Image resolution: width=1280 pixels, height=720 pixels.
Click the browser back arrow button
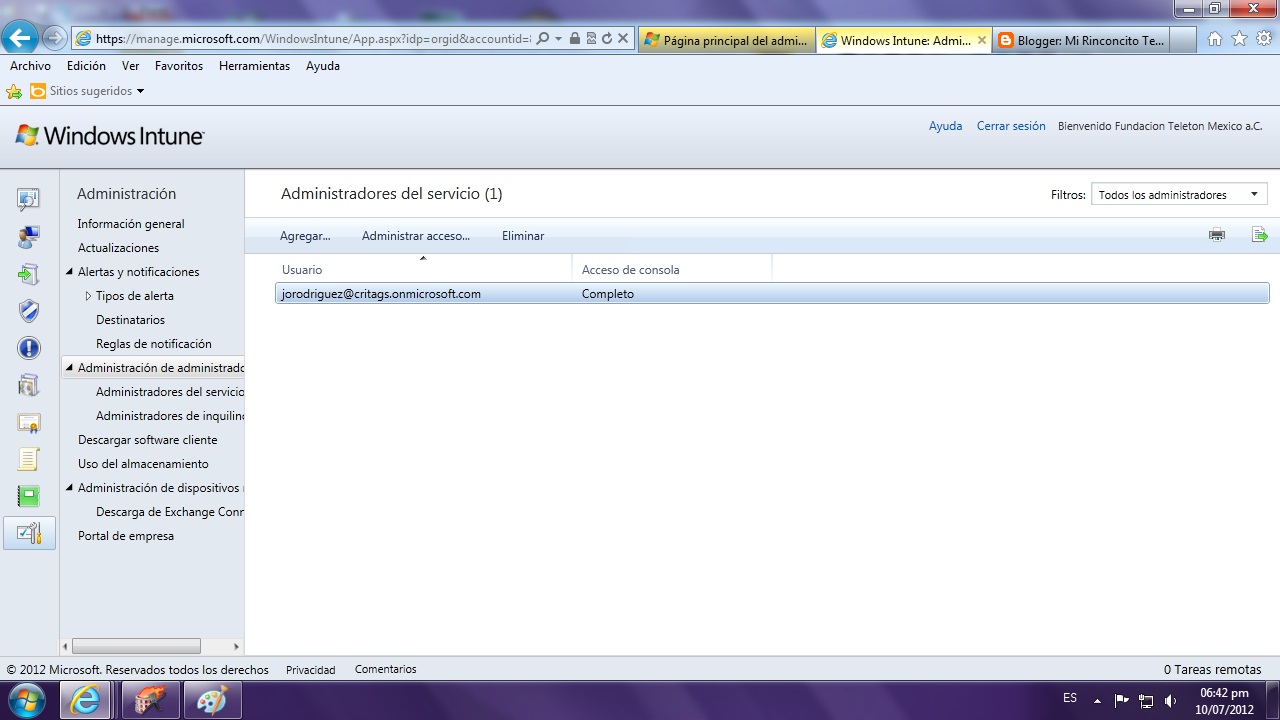click(20, 38)
